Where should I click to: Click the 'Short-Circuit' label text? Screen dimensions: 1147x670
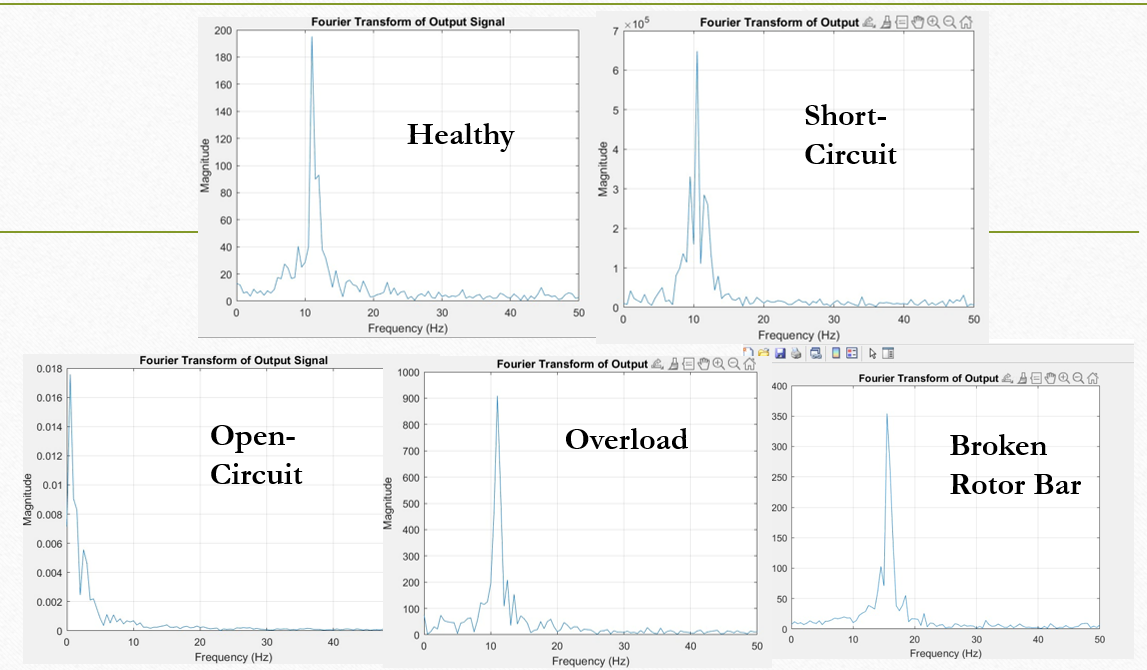pos(850,135)
